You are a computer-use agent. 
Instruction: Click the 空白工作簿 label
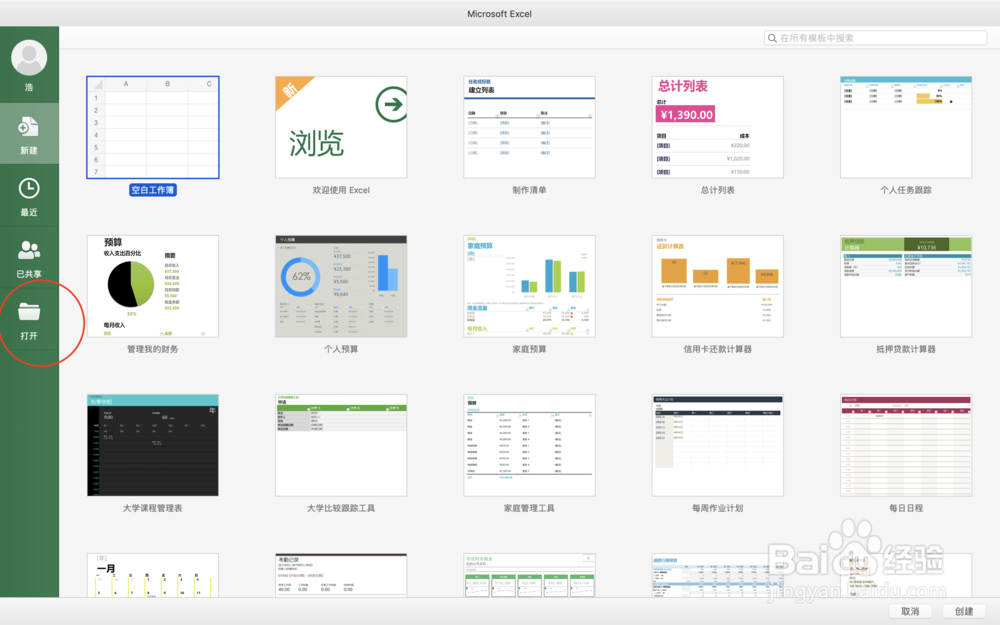(153, 190)
